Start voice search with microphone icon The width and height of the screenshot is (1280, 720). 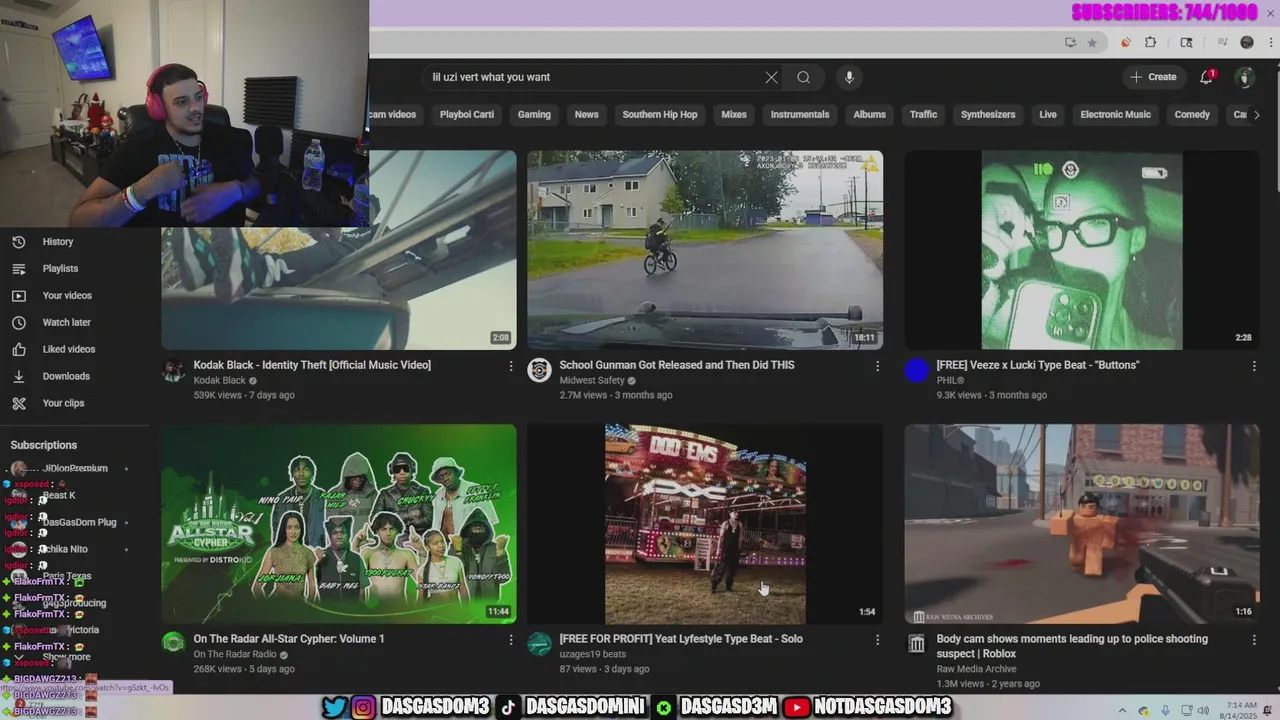(x=849, y=77)
